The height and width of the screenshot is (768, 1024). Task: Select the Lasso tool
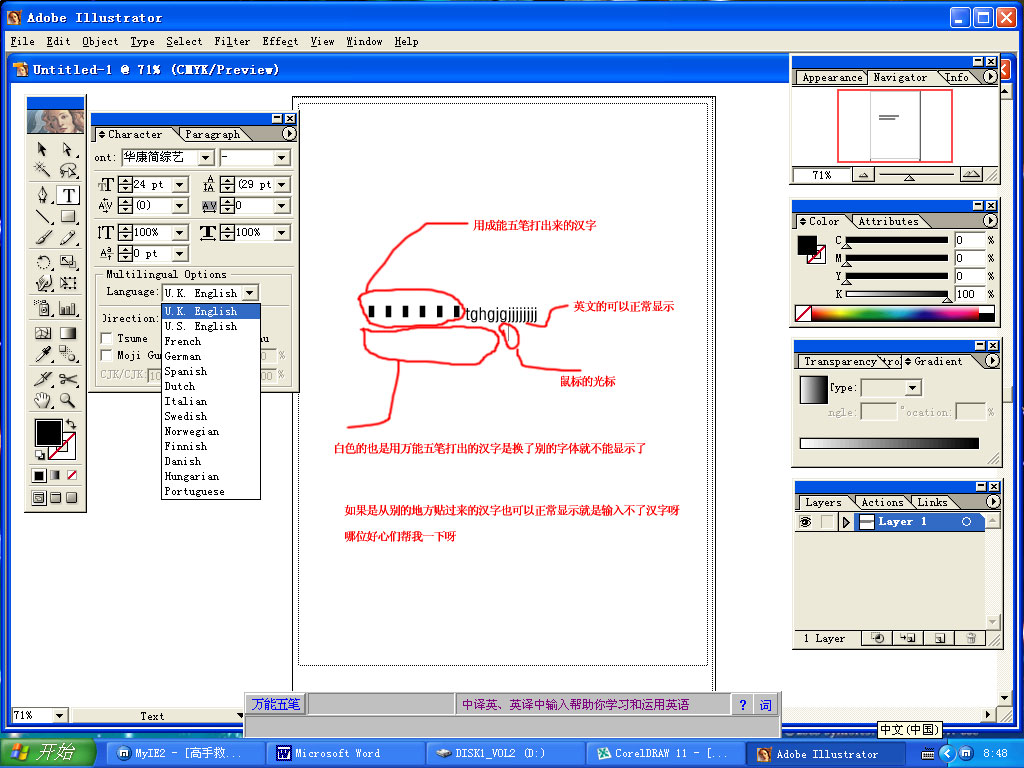coord(68,171)
